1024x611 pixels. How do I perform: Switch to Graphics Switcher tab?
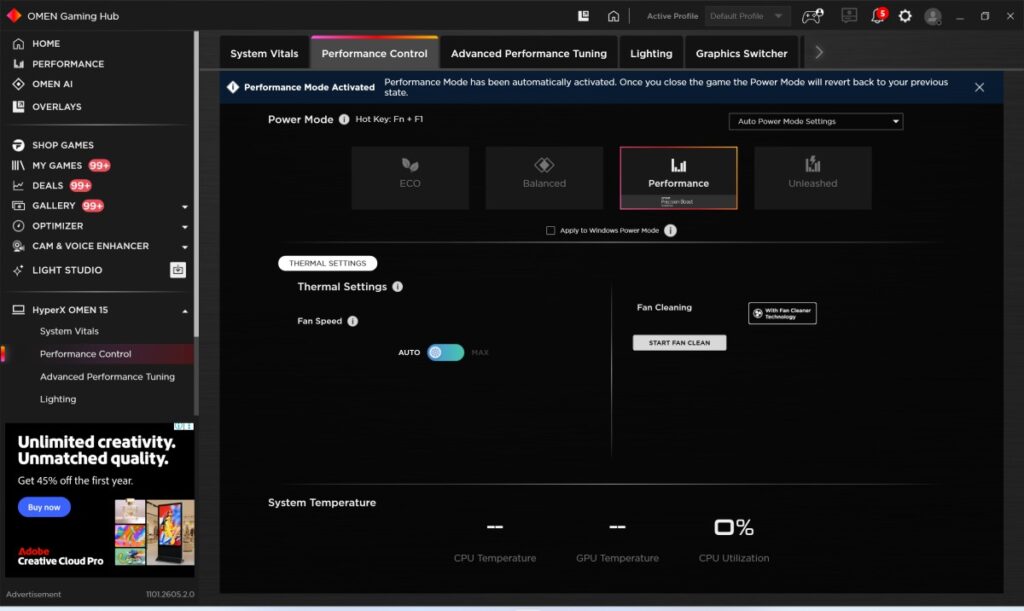click(x=741, y=53)
